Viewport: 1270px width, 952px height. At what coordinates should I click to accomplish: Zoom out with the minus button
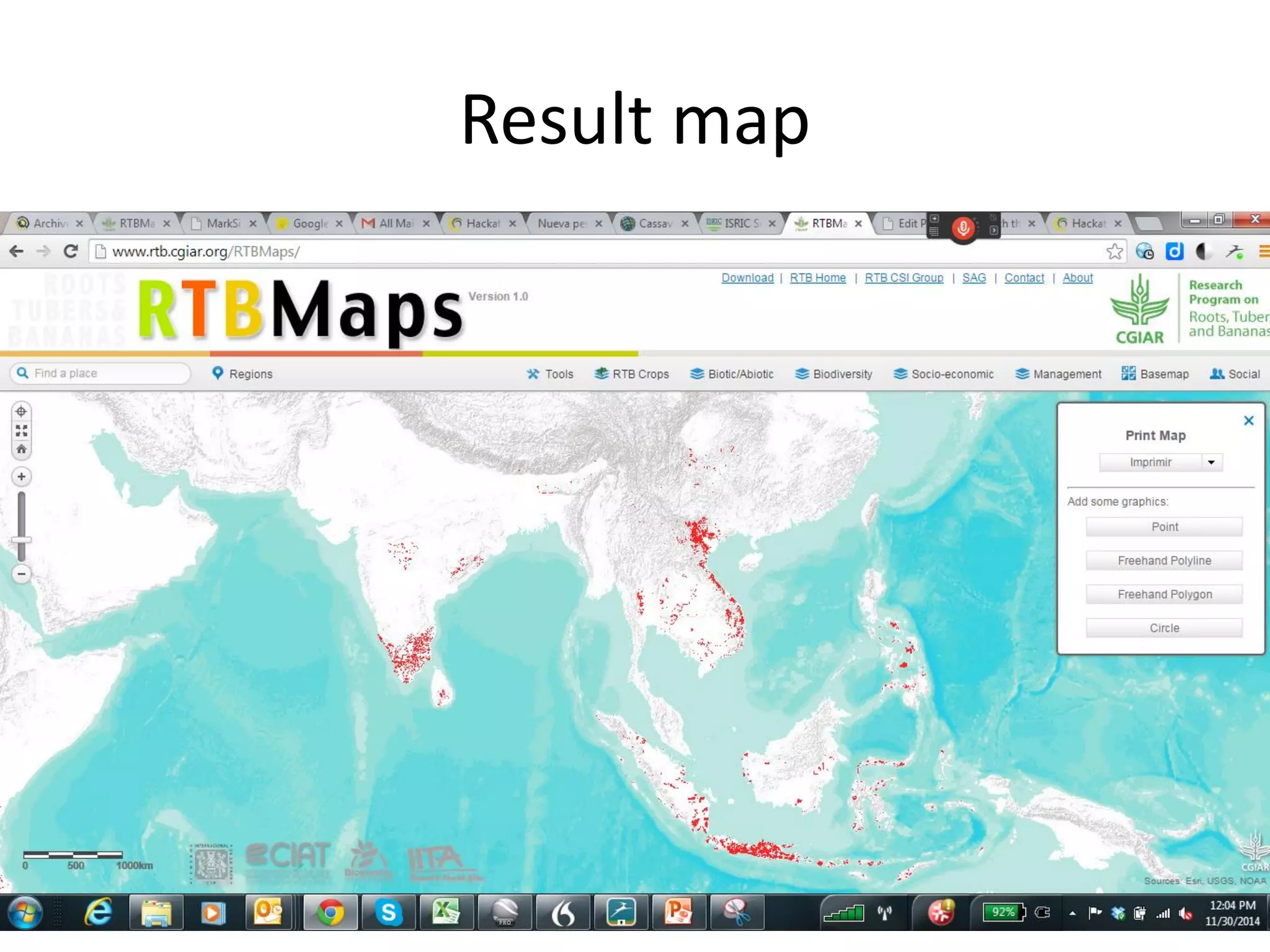pos(21,575)
